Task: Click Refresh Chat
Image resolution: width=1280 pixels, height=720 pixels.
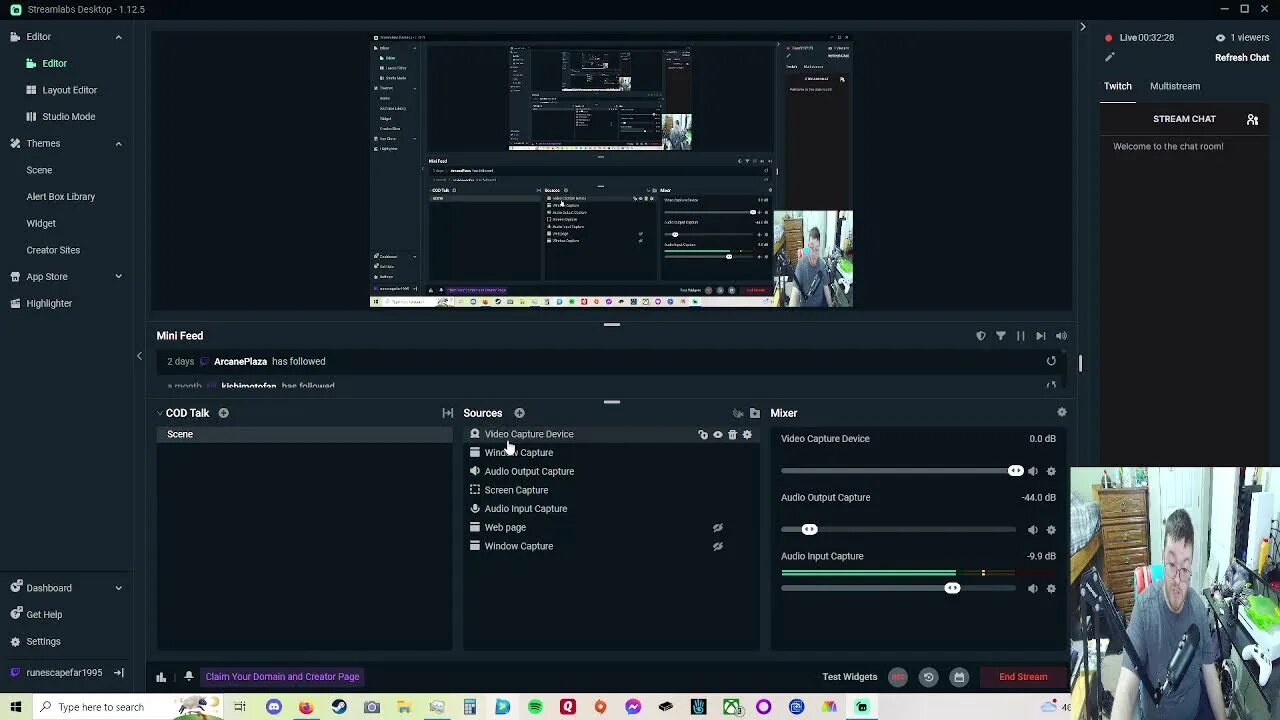Action: (x=1242, y=58)
